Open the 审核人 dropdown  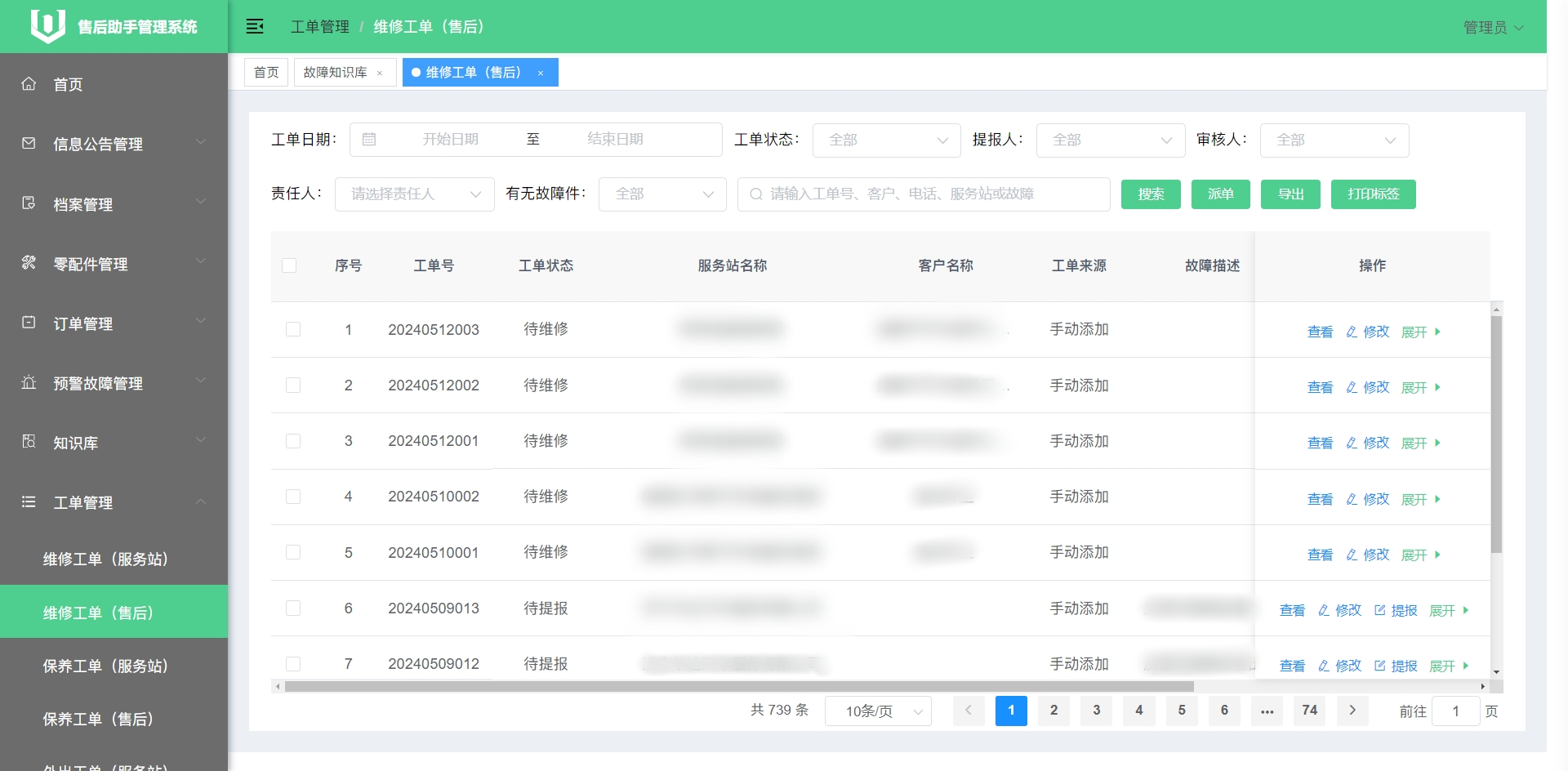coord(1334,140)
